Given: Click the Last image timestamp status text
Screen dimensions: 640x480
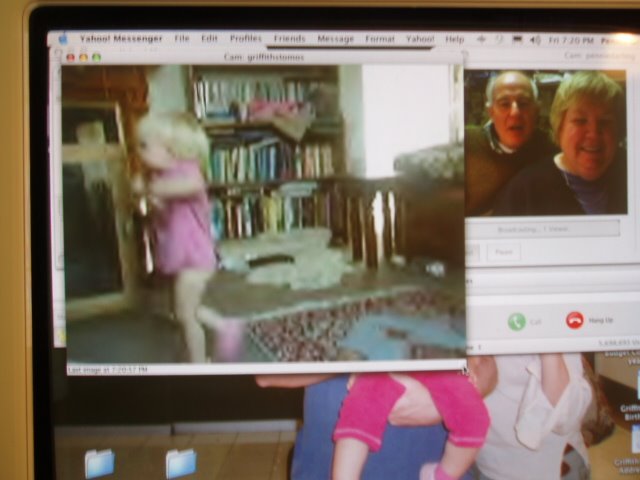Looking at the screenshot, I should point(107,370).
